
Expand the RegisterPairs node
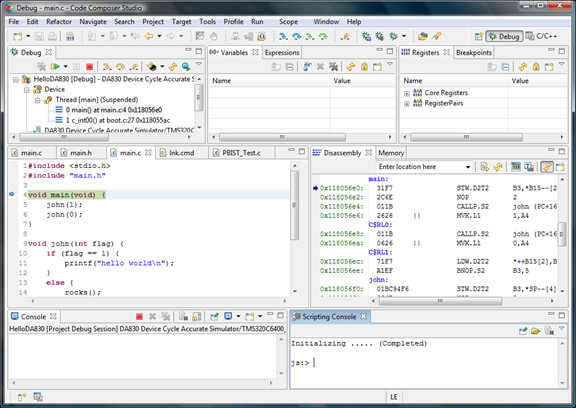pos(407,104)
